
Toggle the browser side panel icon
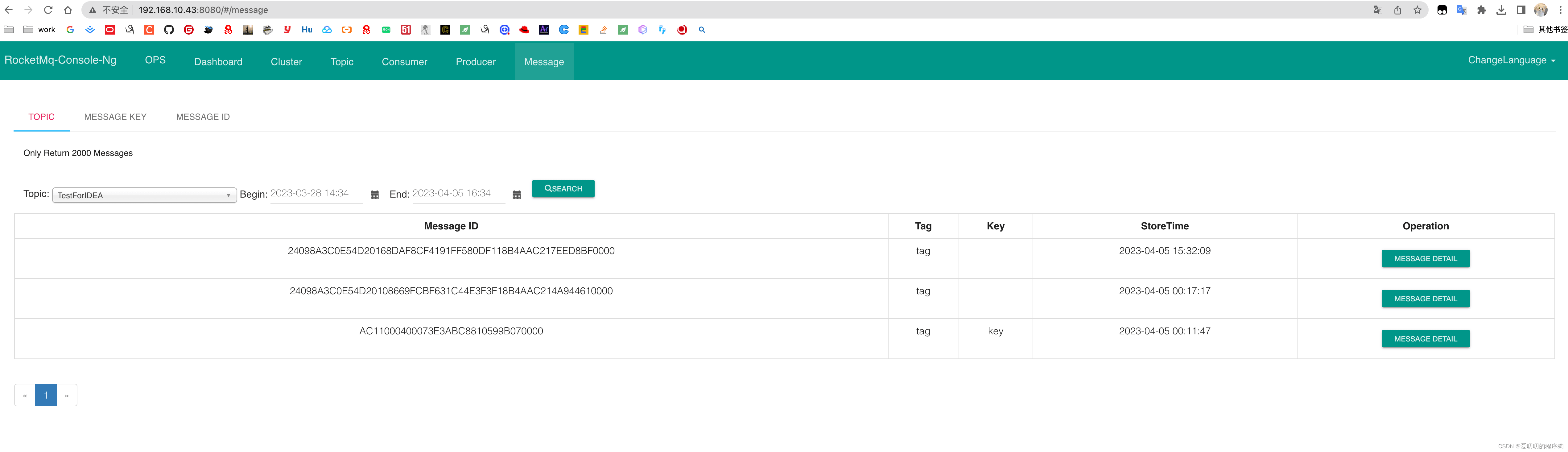pos(1521,10)
